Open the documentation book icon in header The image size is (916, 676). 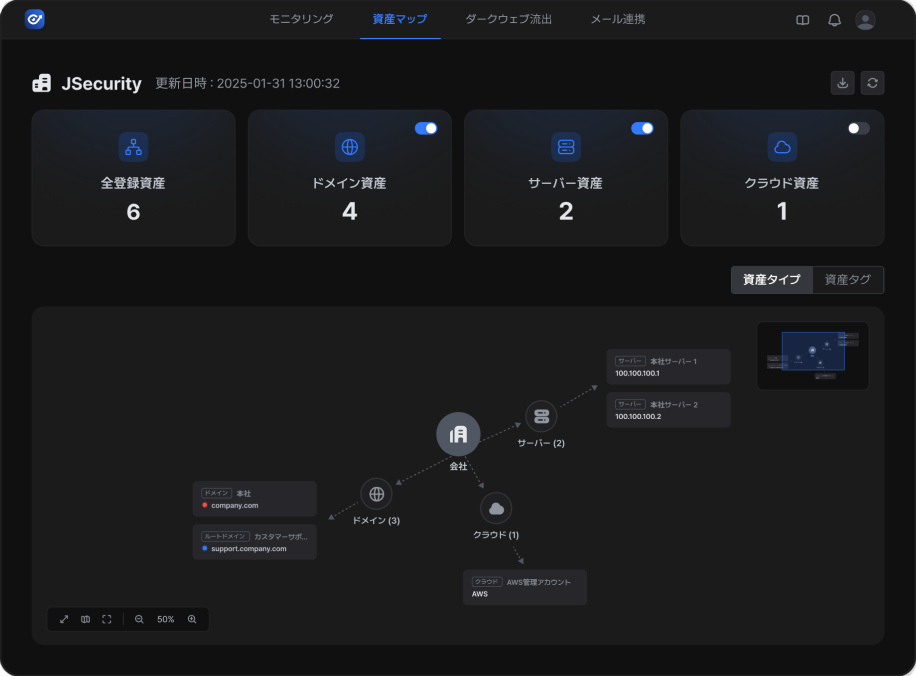coord(803,20)
